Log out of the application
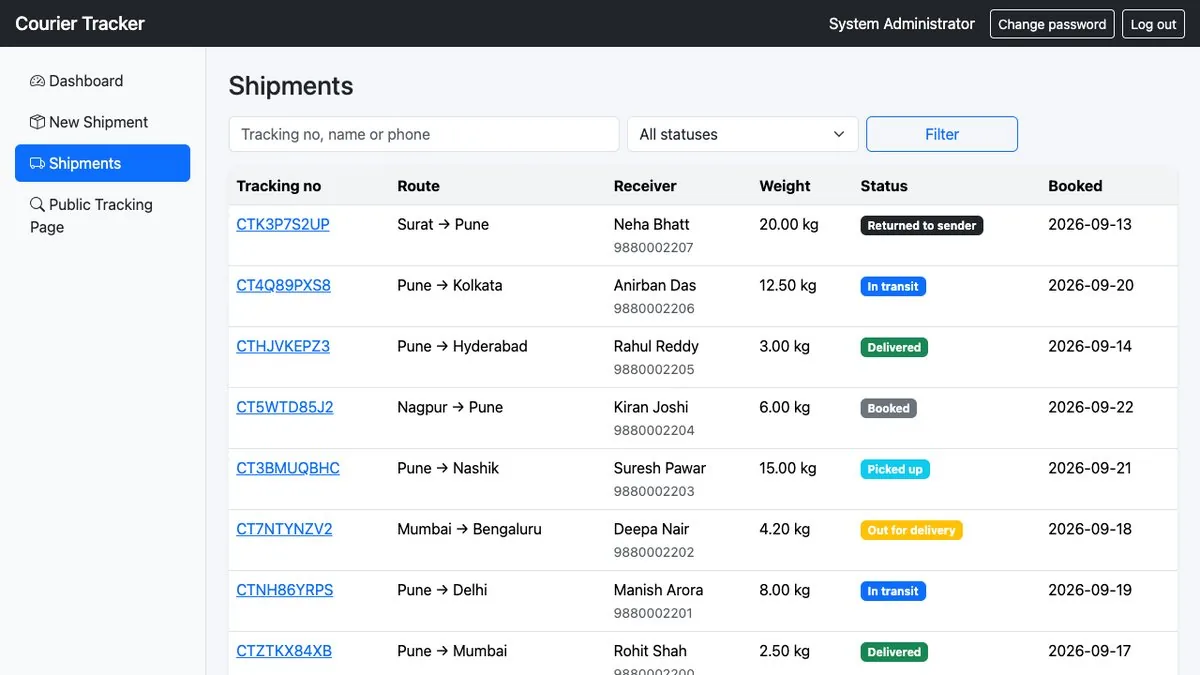The image size is (1200, 675). tap(1153, 24)
